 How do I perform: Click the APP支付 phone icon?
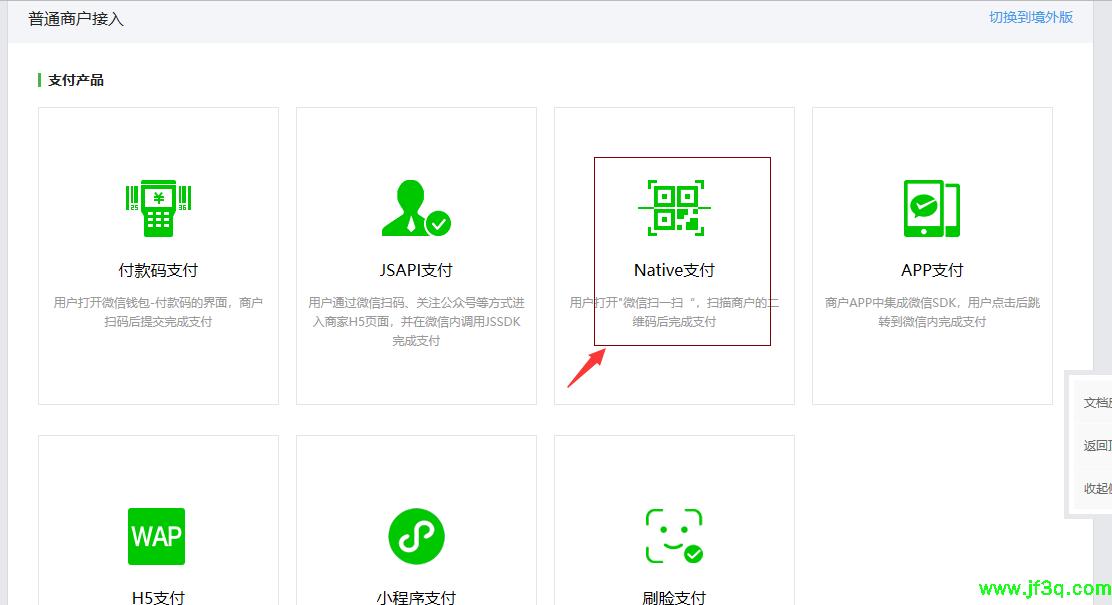pyautogui.click(x=931, y=209)
